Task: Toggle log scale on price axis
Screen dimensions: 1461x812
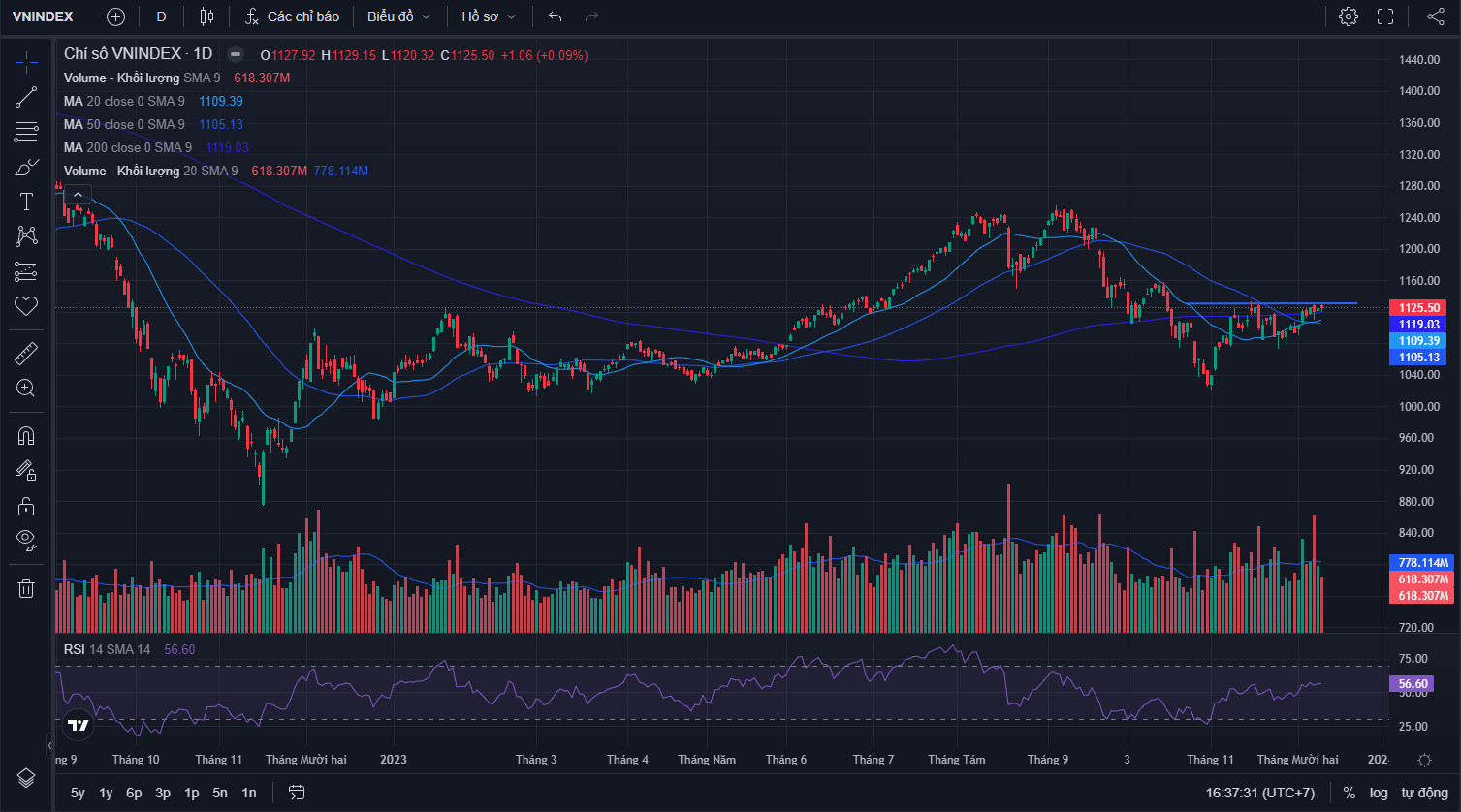Action: [x=1379, y=793]
